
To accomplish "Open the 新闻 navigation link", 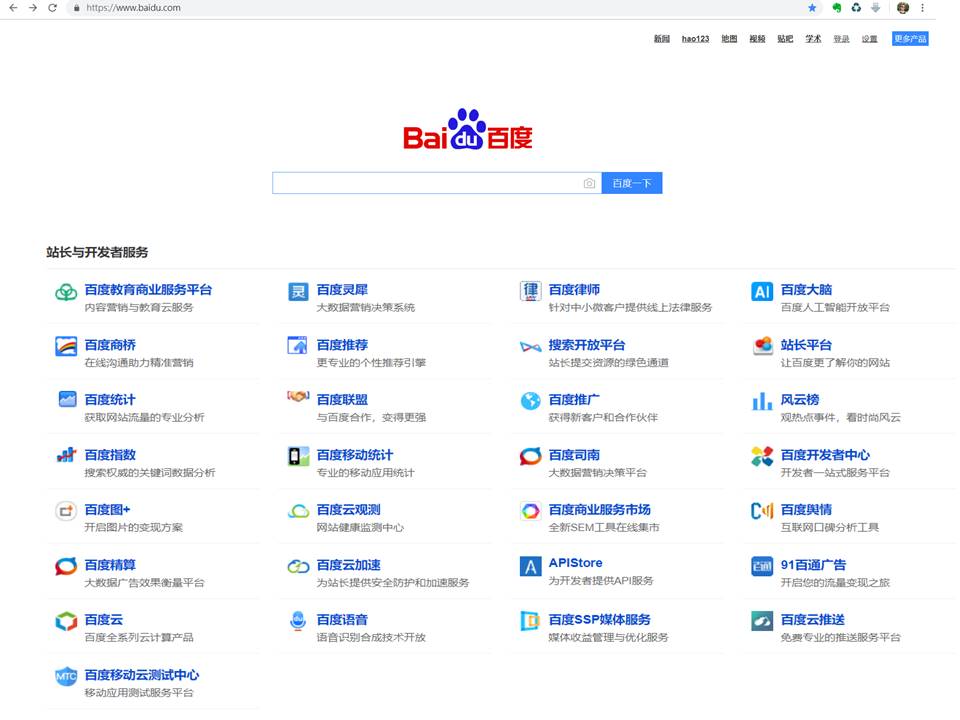I will pyautogui.click(x=661, y=39).
